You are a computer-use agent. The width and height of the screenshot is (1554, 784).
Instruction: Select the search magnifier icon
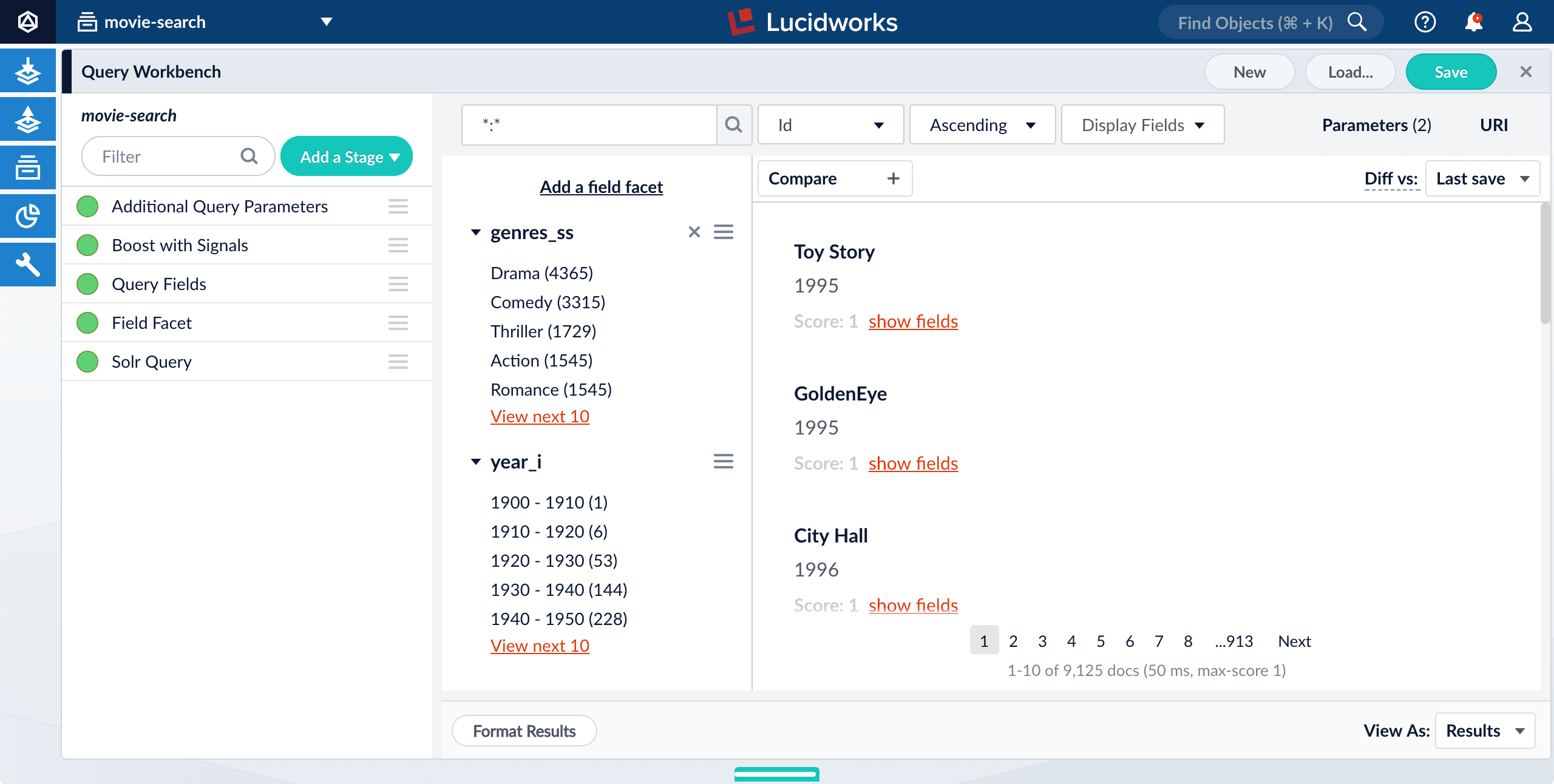(734, 124)
